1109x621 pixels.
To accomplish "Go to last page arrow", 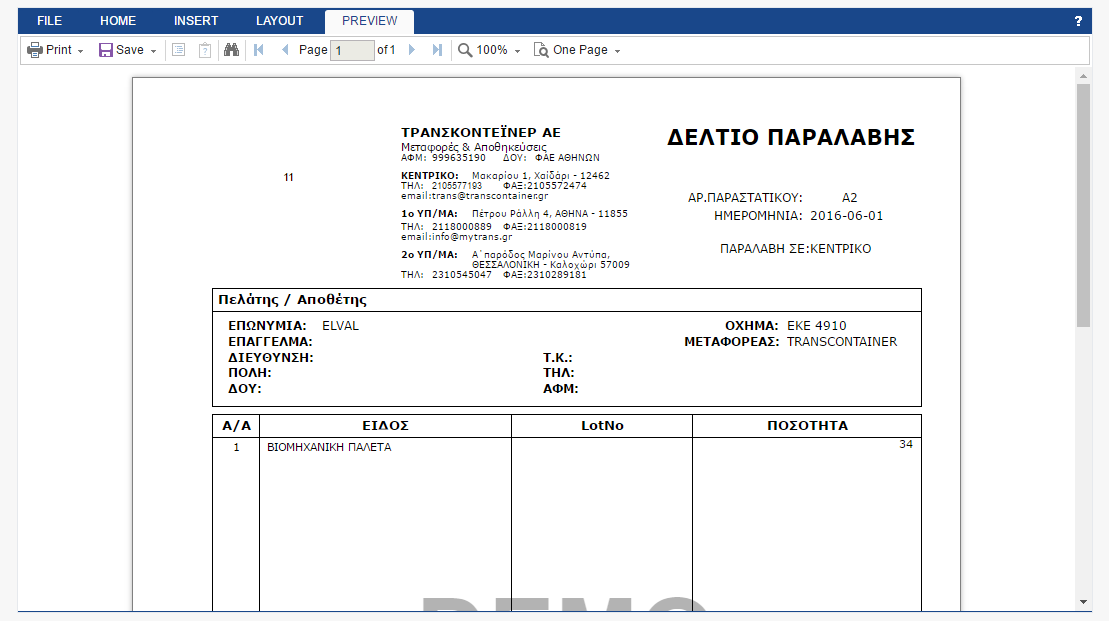I will point(437,50).
